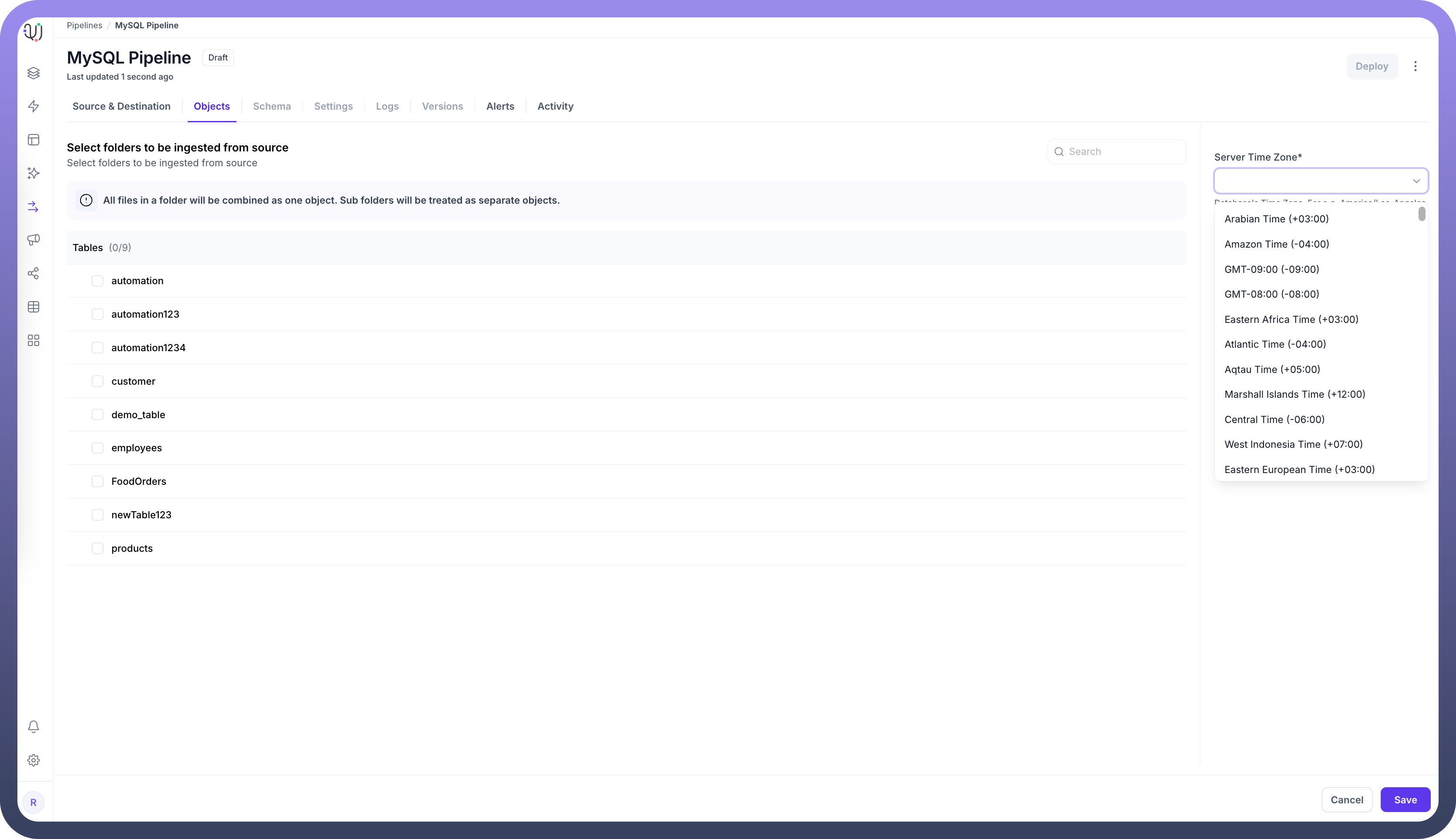The image size is (1456, 839).
Task: Click the Cancel button
Action: coord(1346,800)
